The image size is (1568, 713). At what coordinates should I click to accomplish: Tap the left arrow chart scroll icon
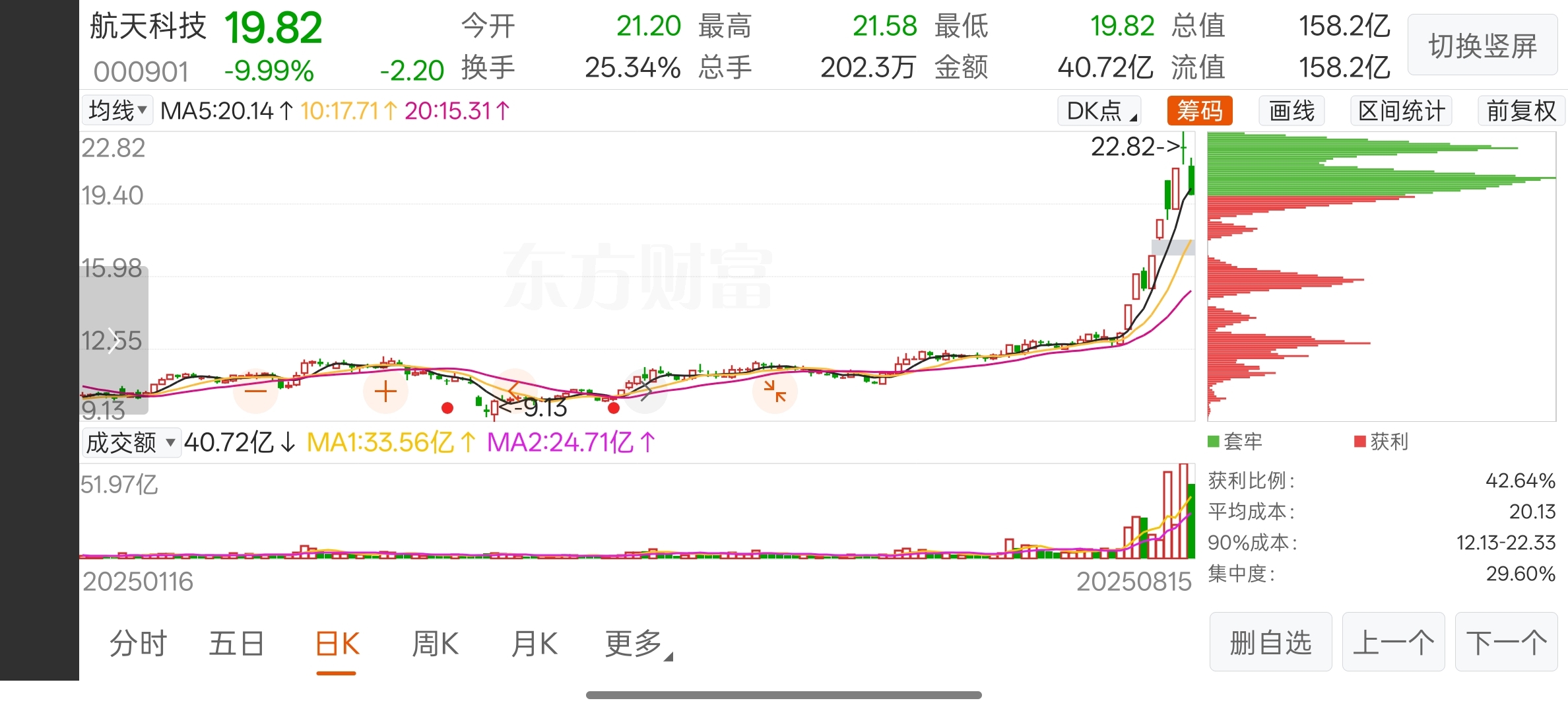[x=515, y=391]
